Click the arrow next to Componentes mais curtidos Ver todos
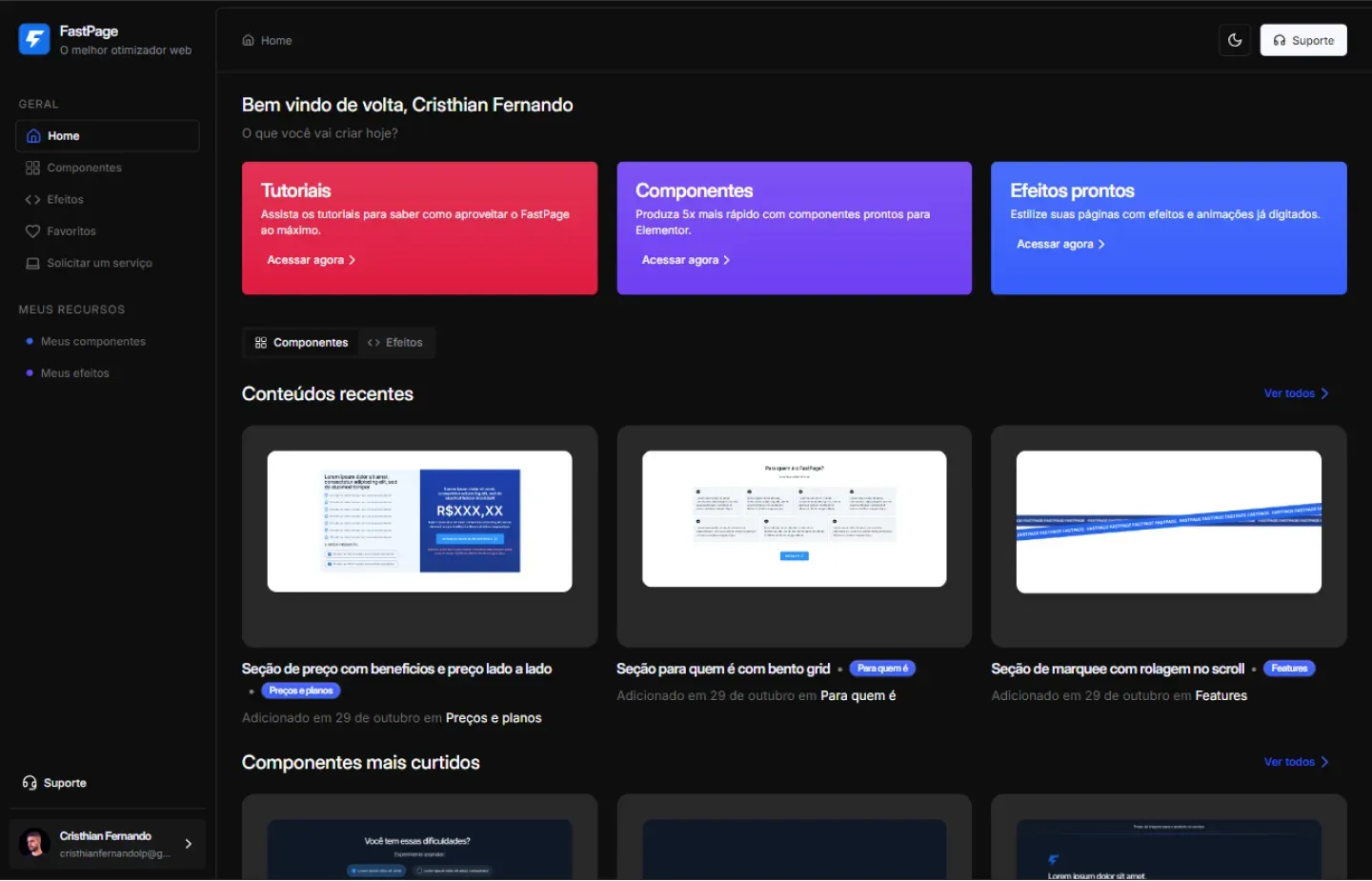Viewport: 1372px width, 881px height. (1325, 762)
